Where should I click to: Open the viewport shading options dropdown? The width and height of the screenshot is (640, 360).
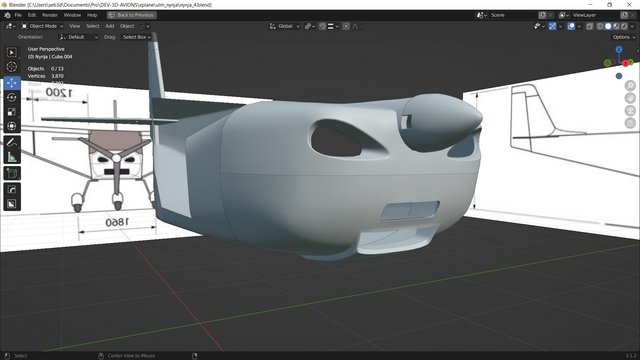pyautogui.click(x=633, y=26)
